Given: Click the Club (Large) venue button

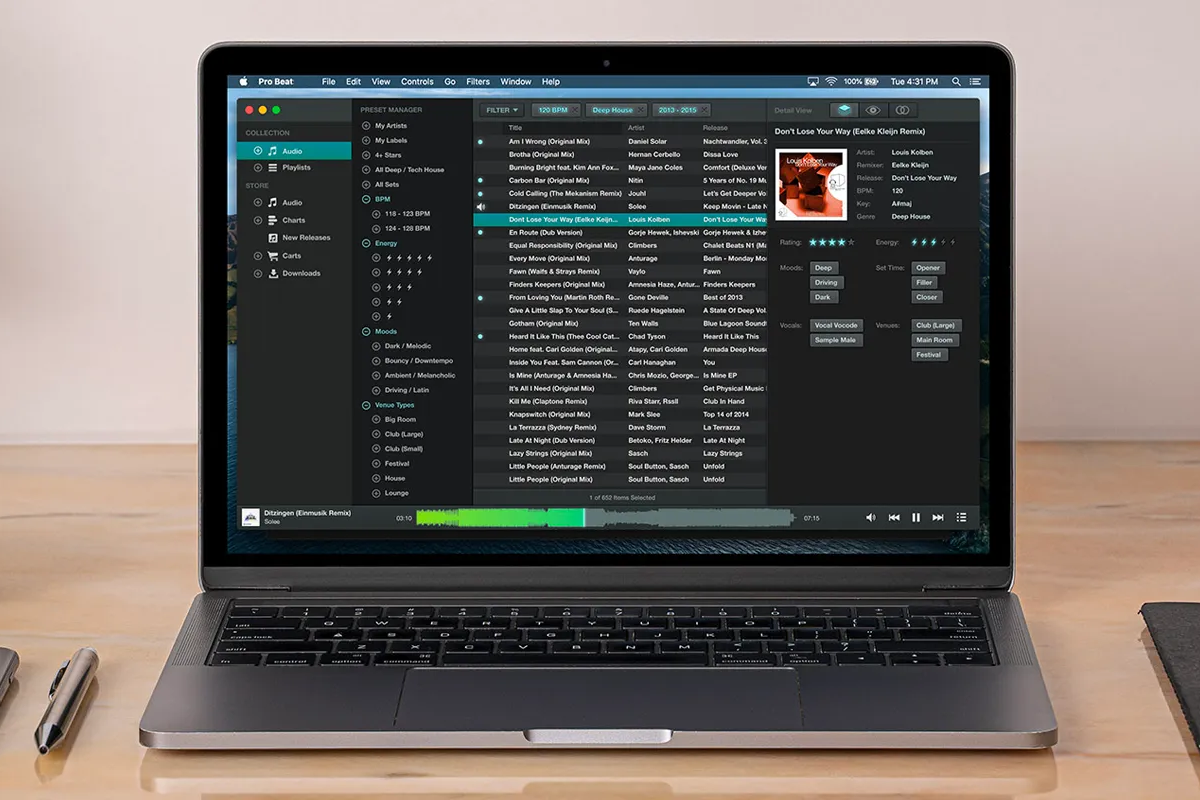Looking at the screenshot, I should click(935, 325).
